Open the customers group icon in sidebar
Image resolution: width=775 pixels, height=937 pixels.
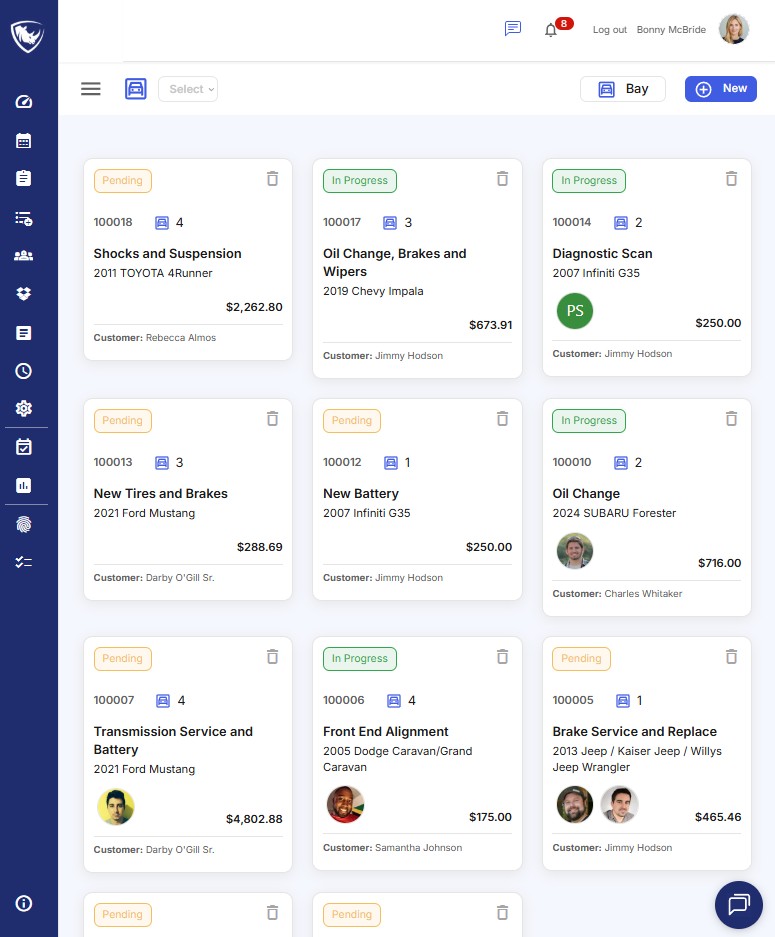tap(24, 256)
